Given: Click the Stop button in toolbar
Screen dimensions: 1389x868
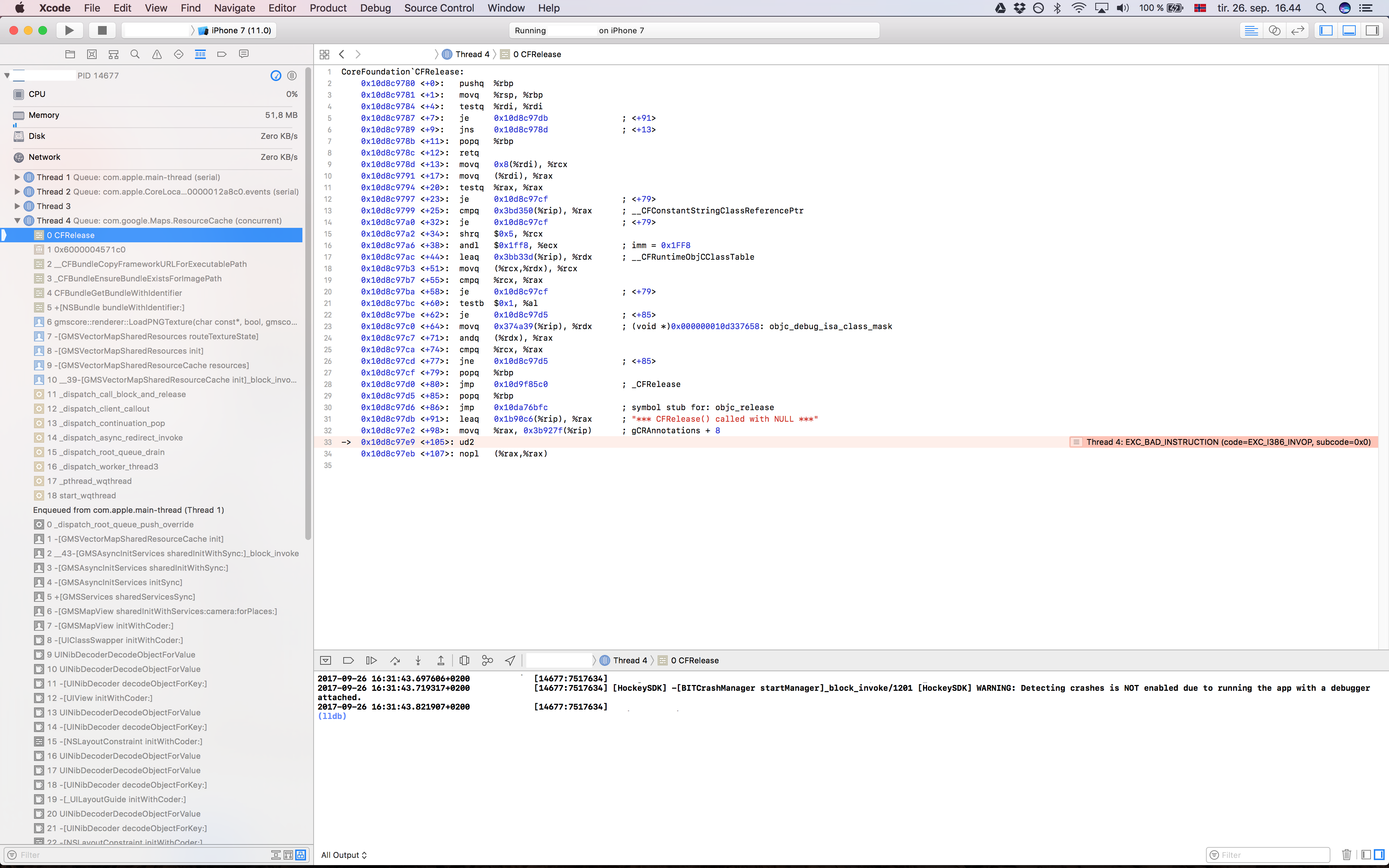Looking at the screenshot, I should (x=102, y=30).
